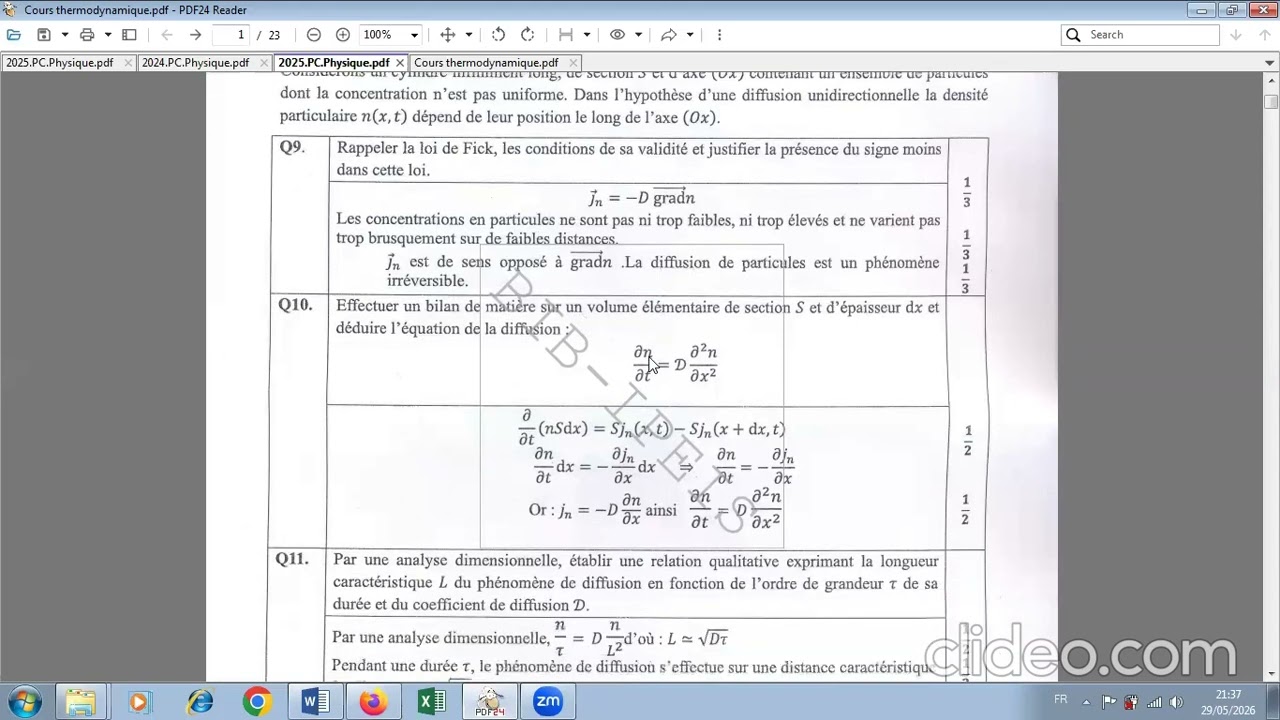1280x720 pixels.
Task: Click the magnifier icon in Search box
Action: coord(1074,35)
